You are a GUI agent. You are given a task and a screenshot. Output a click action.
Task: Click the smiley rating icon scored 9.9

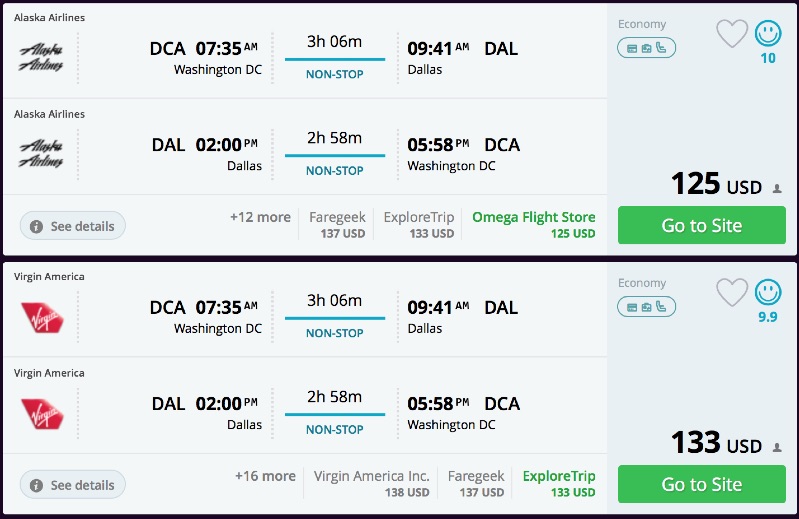tap(768, 292)
